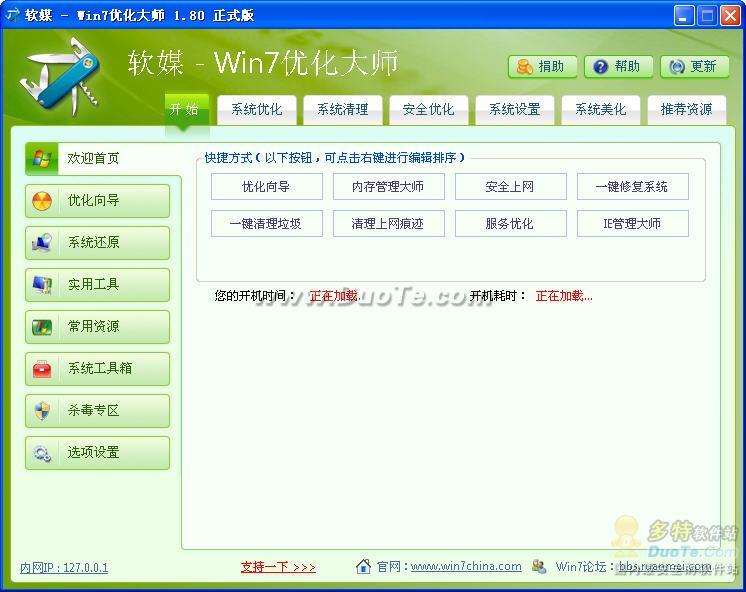Click the 常用资源 Windows flag icon
The image size is (746, 592).
(x=42, y=326)
